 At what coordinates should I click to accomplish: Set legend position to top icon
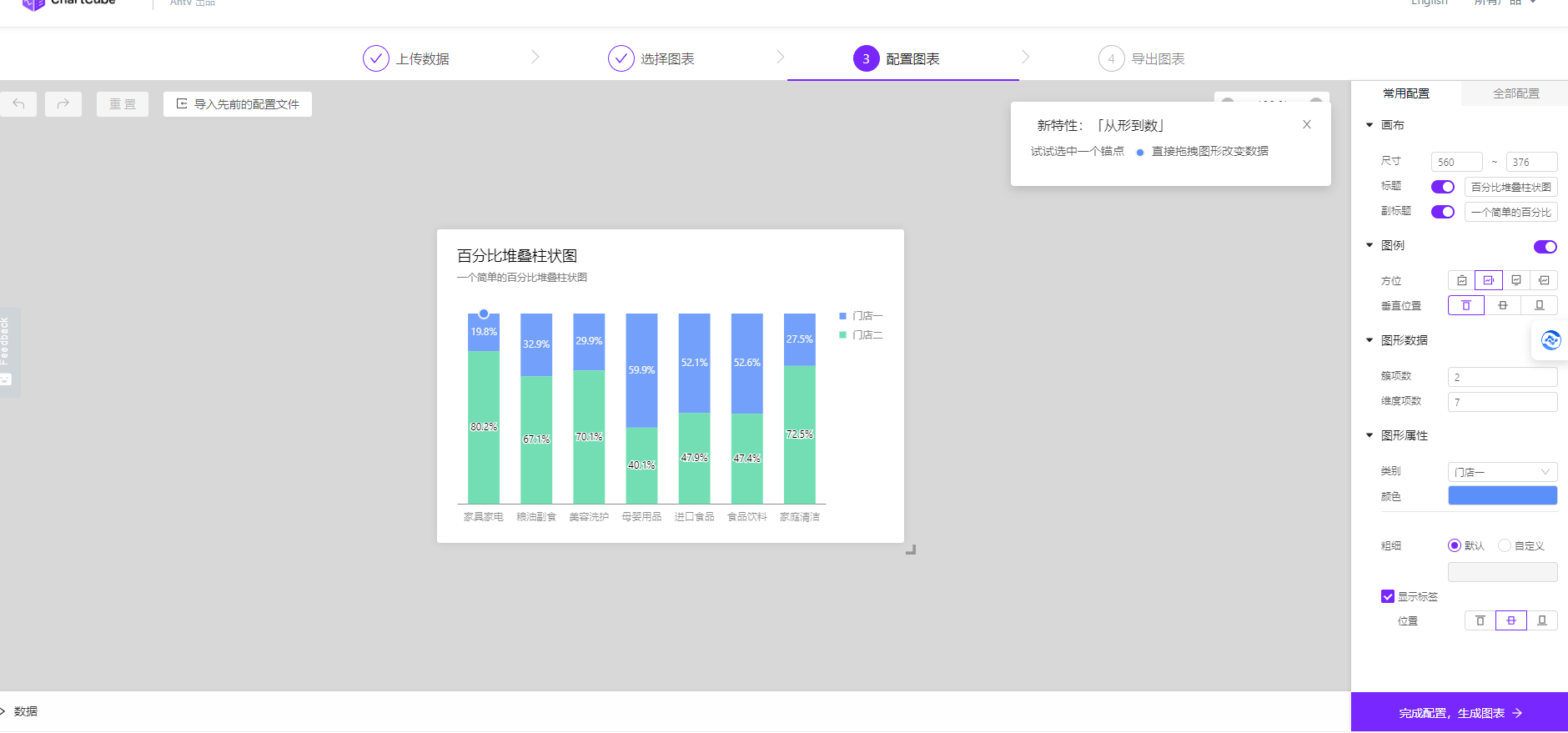pos(1461,281)
